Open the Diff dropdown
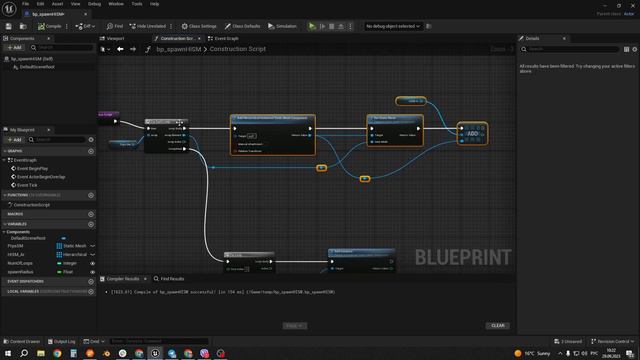 coord(85,26)
